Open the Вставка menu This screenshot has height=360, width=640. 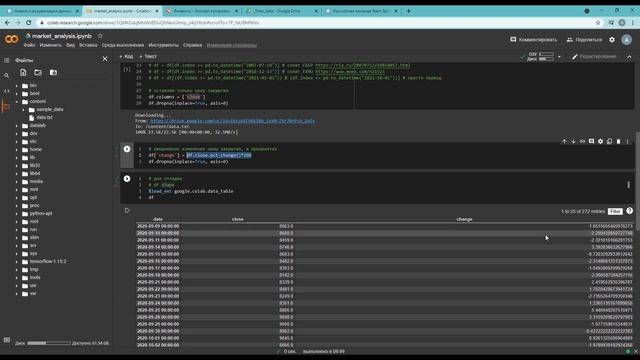point(88,45)
